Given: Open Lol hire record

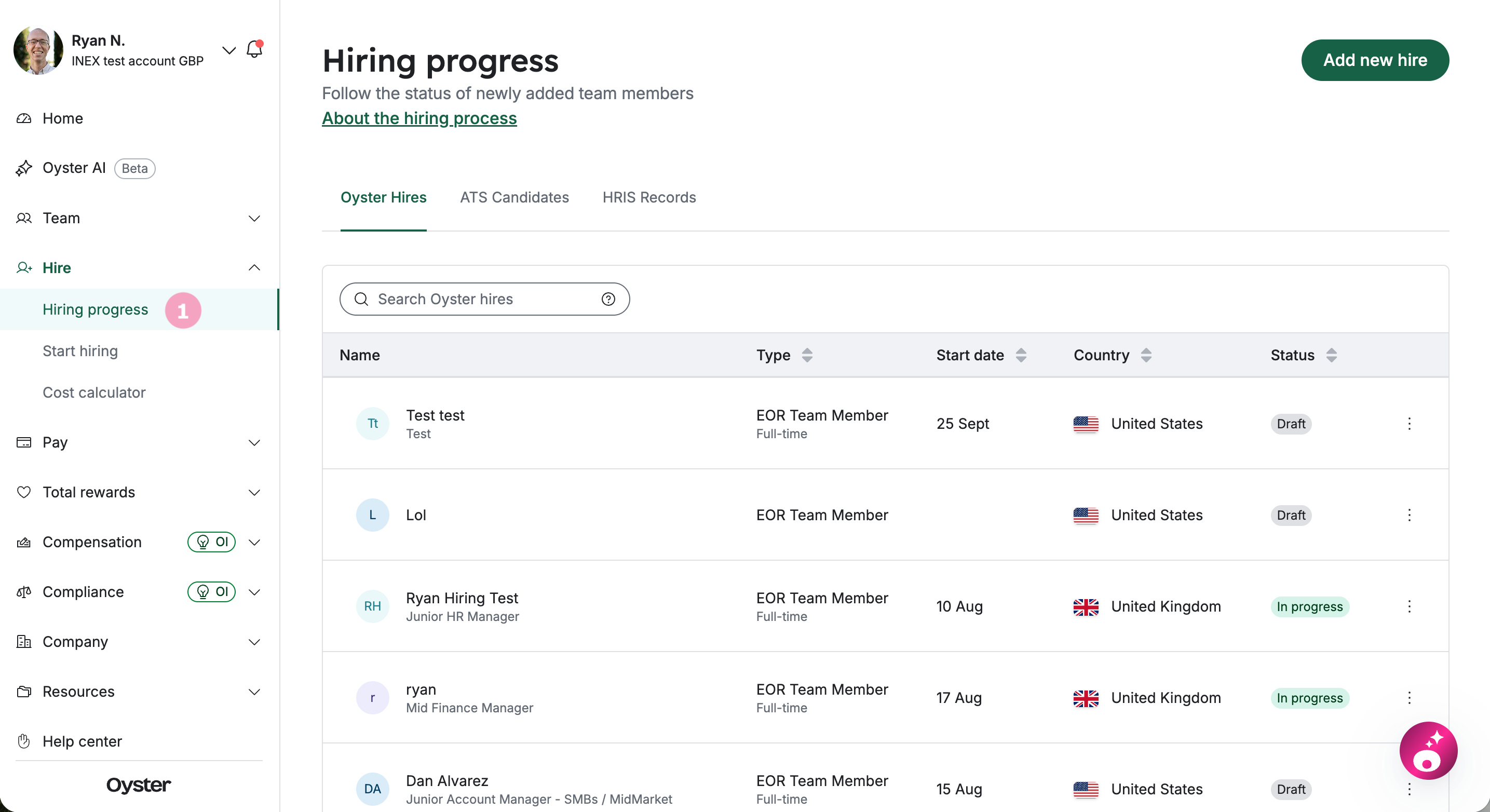Looking at the screenshot, I should (x=885, y=516).
